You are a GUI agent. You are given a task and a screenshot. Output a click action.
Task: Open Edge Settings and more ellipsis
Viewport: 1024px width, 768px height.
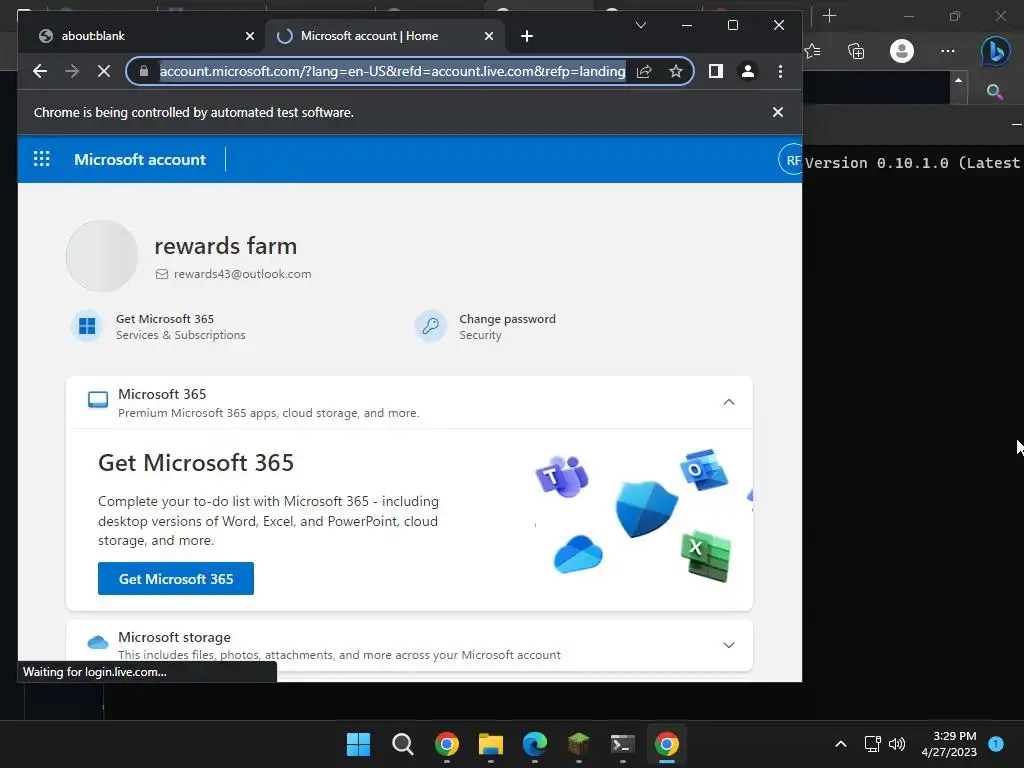948,51
